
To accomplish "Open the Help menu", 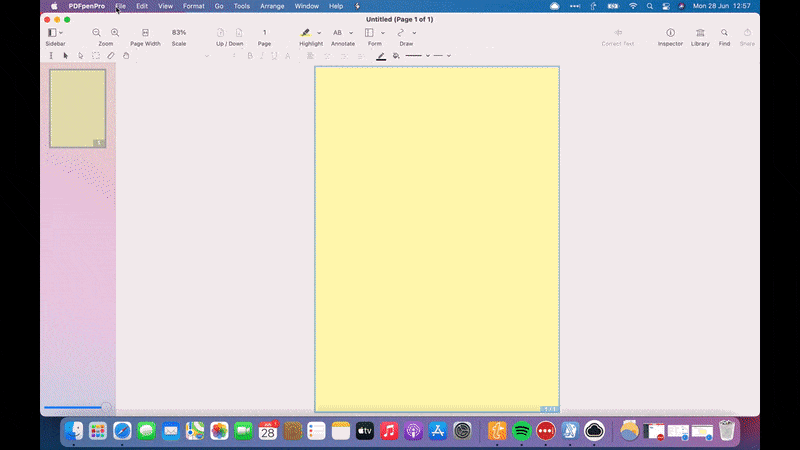I will coord(336,6).
